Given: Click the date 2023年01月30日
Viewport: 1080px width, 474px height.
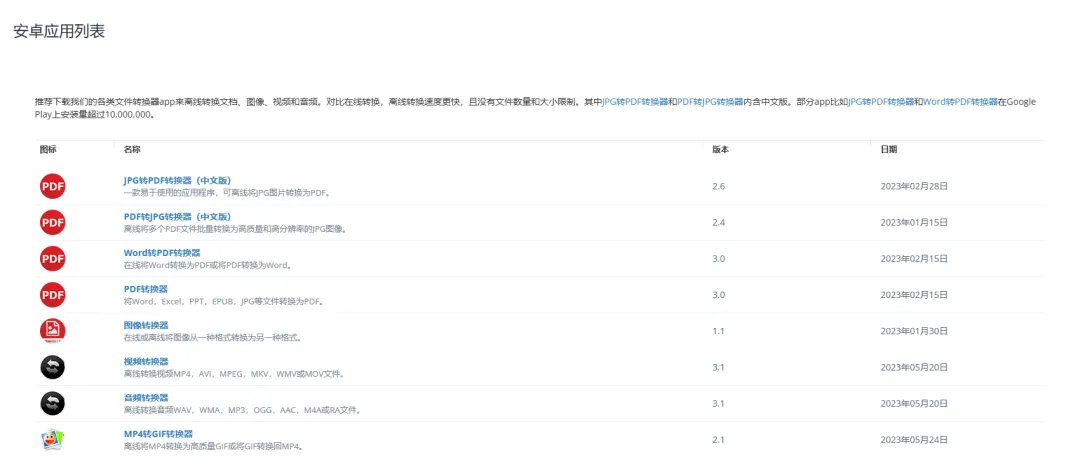Looking at the screenshot, I should [x=914, y=331].
